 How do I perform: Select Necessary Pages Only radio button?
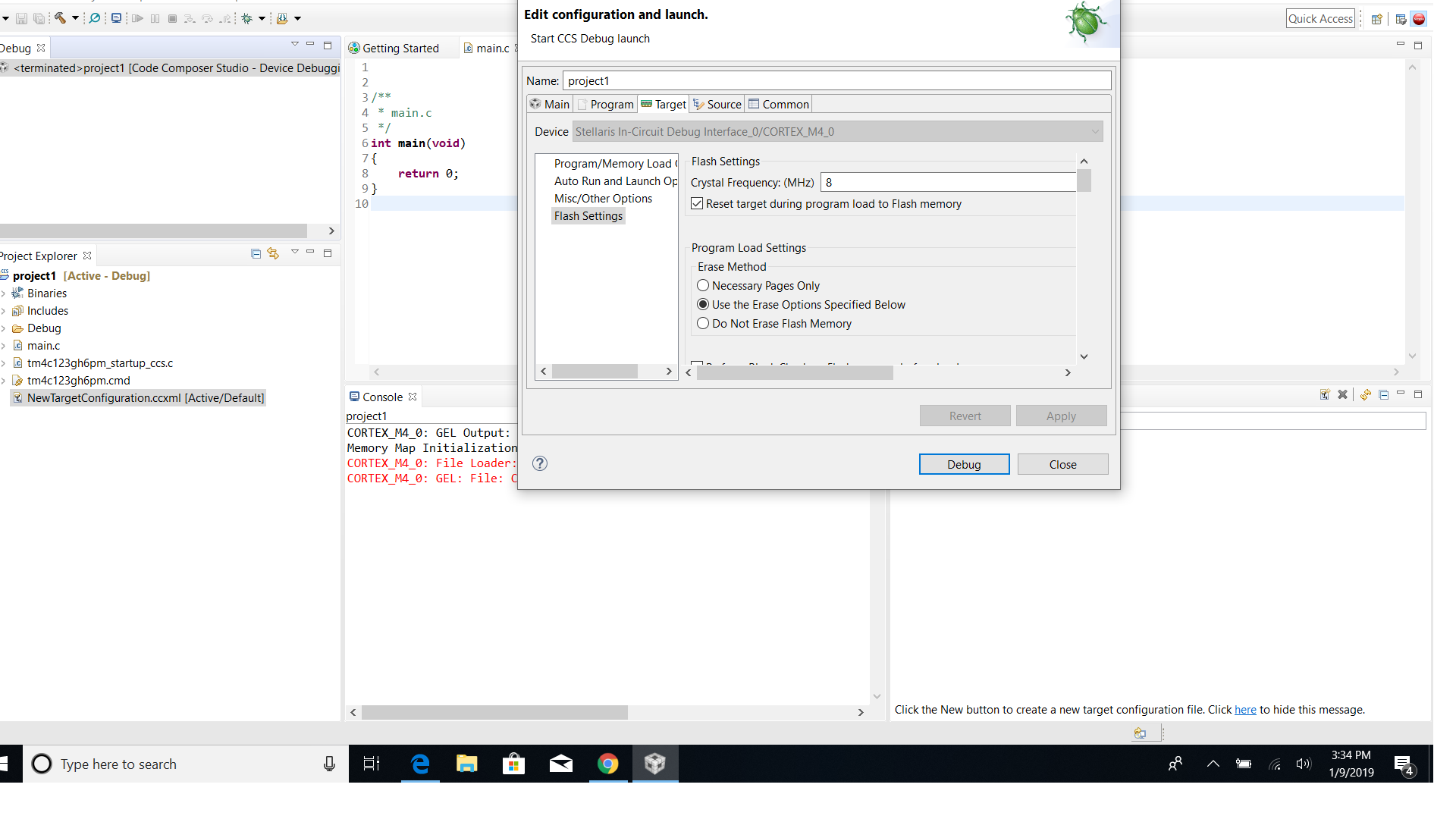703,286
